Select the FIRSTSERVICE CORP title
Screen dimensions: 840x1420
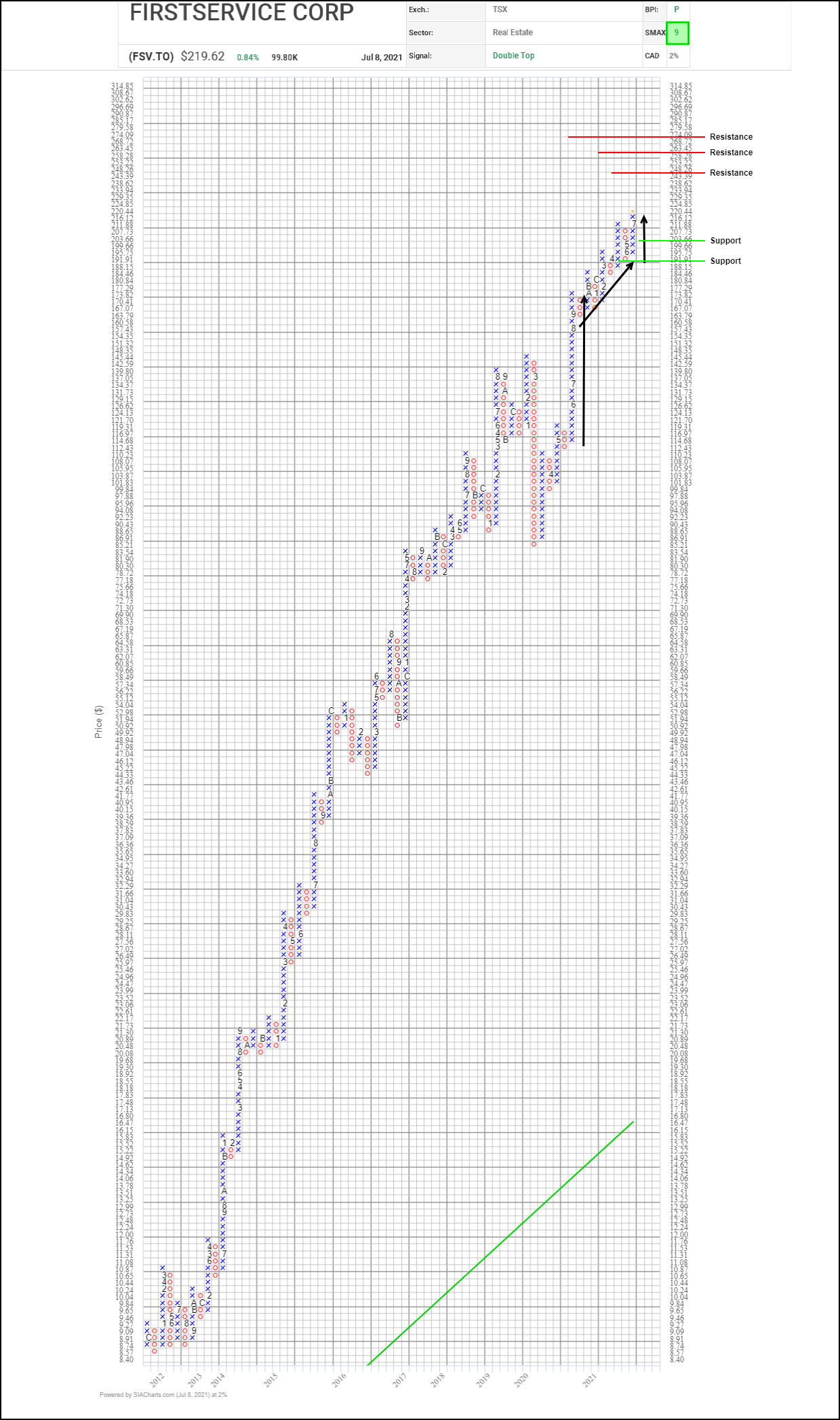coord(241,12)
